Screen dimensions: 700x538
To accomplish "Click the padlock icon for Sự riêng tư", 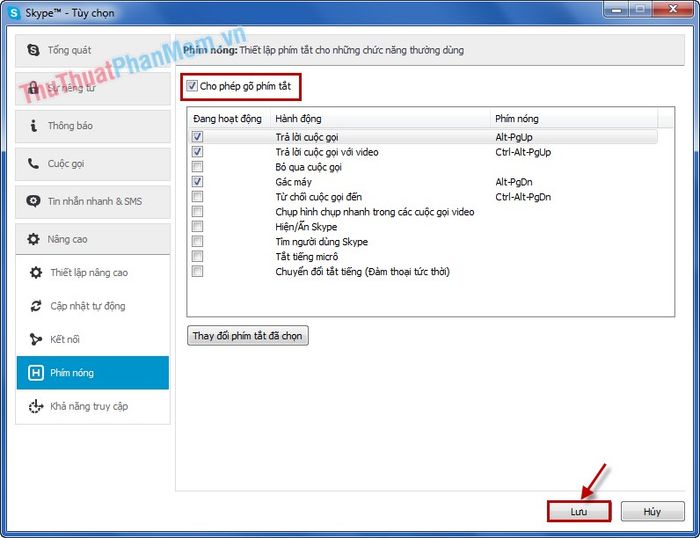I will tap(33, 88).
